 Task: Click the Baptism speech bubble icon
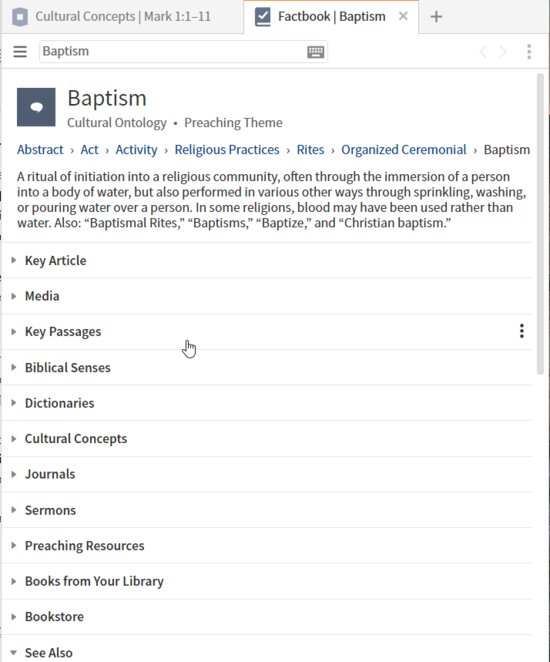click(x=36, y=107)
